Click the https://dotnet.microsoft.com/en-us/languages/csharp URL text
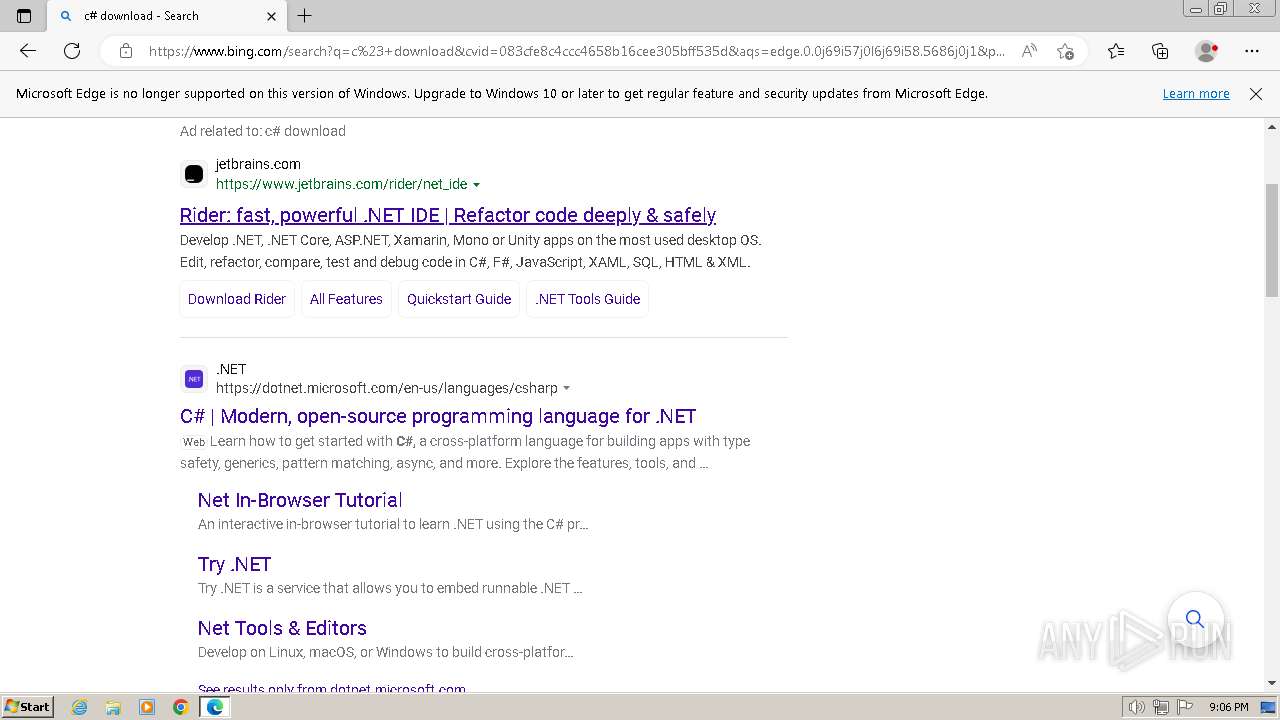Screen dimensions: 1280x720 (x=387, y=388)
